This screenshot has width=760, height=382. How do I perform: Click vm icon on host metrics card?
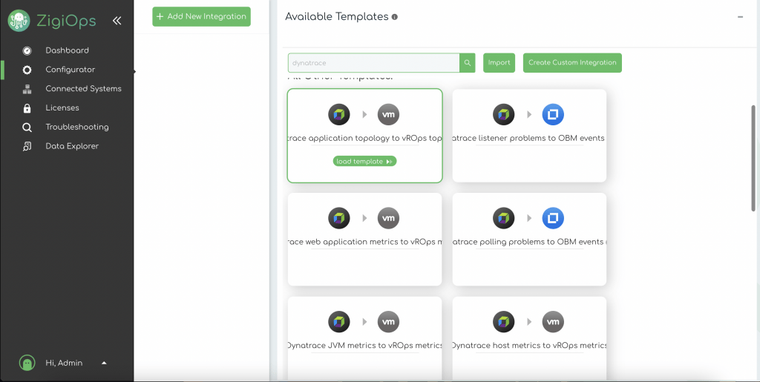pos(553,322)
